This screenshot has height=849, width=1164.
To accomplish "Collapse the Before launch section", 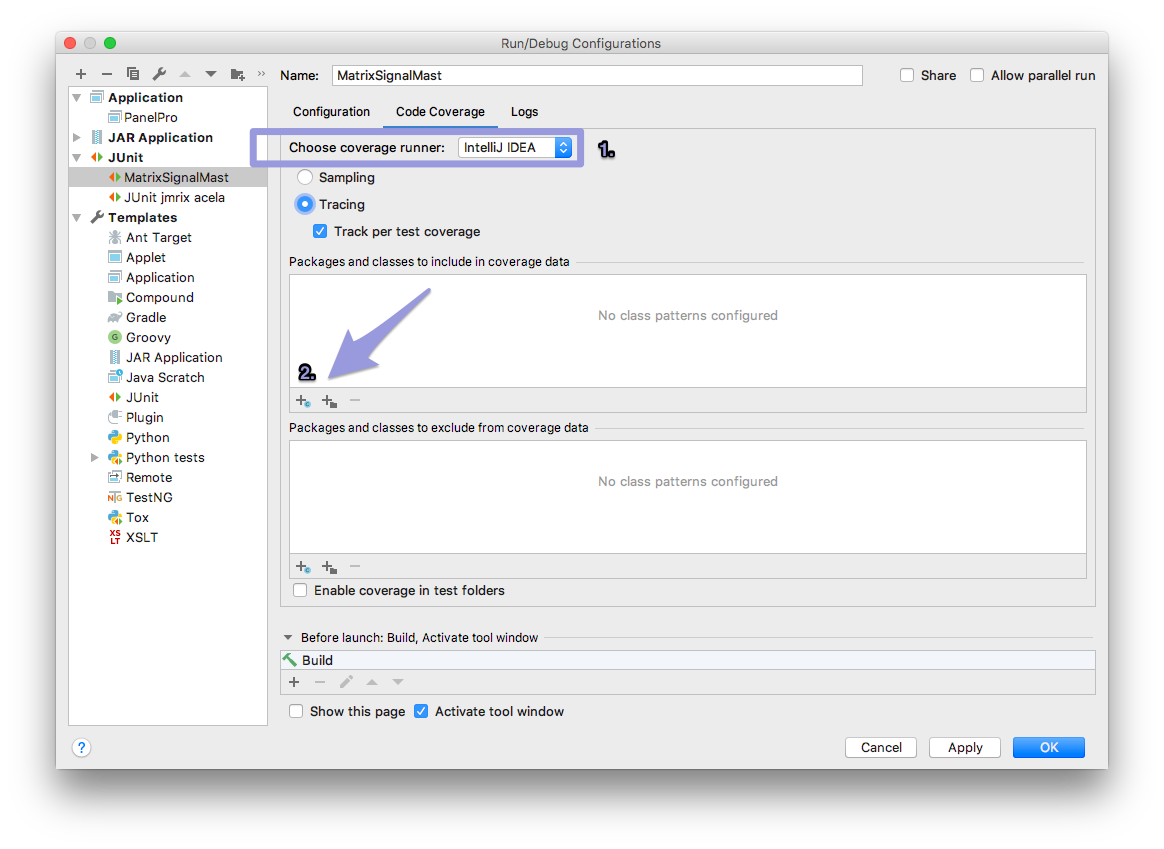I will click(289, 637).
